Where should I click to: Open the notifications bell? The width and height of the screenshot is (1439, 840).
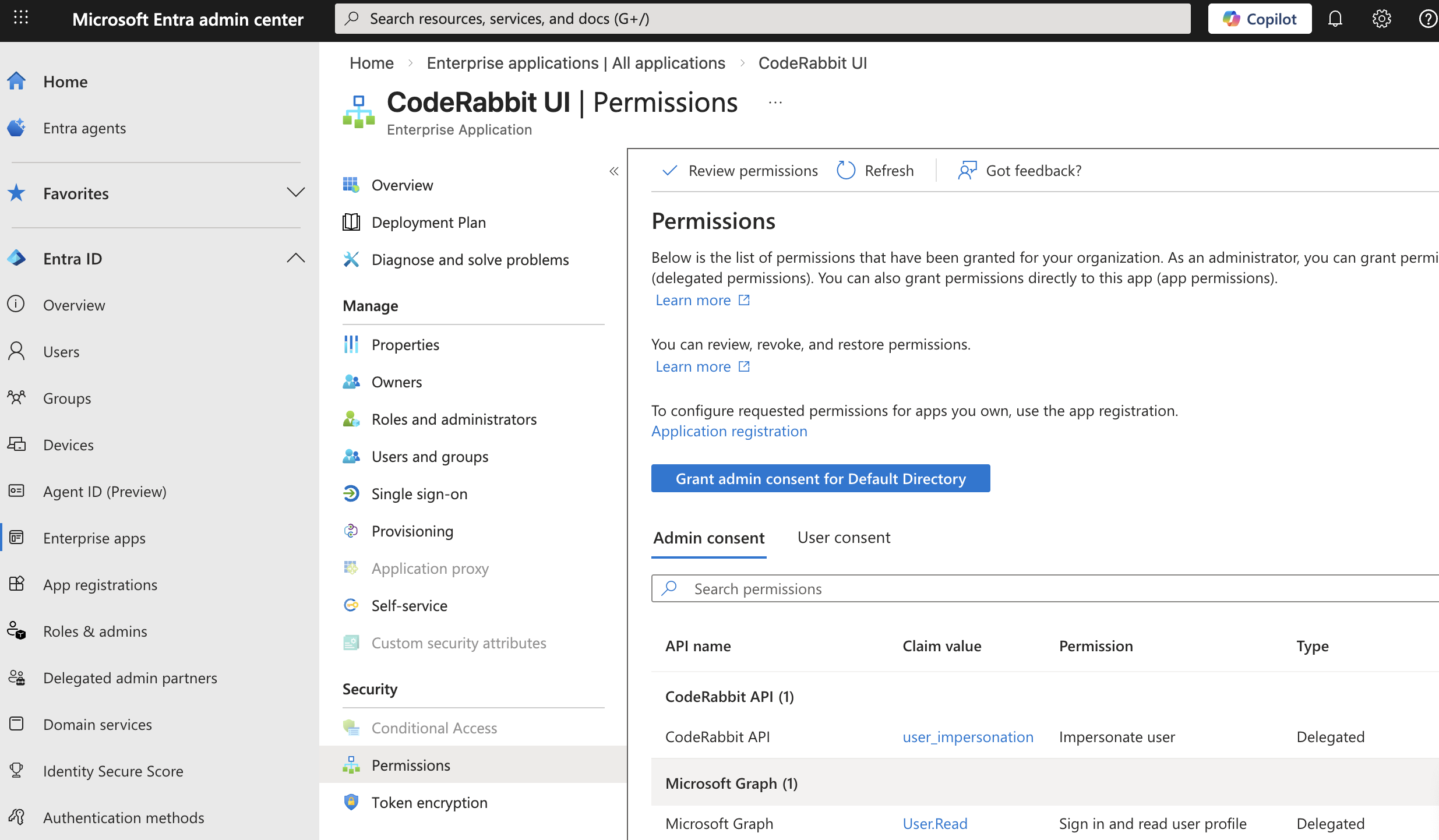pos(1335,19)
